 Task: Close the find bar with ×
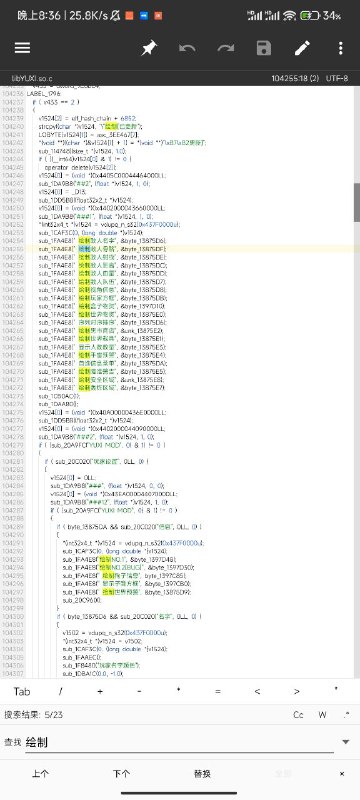coord(342,773)
